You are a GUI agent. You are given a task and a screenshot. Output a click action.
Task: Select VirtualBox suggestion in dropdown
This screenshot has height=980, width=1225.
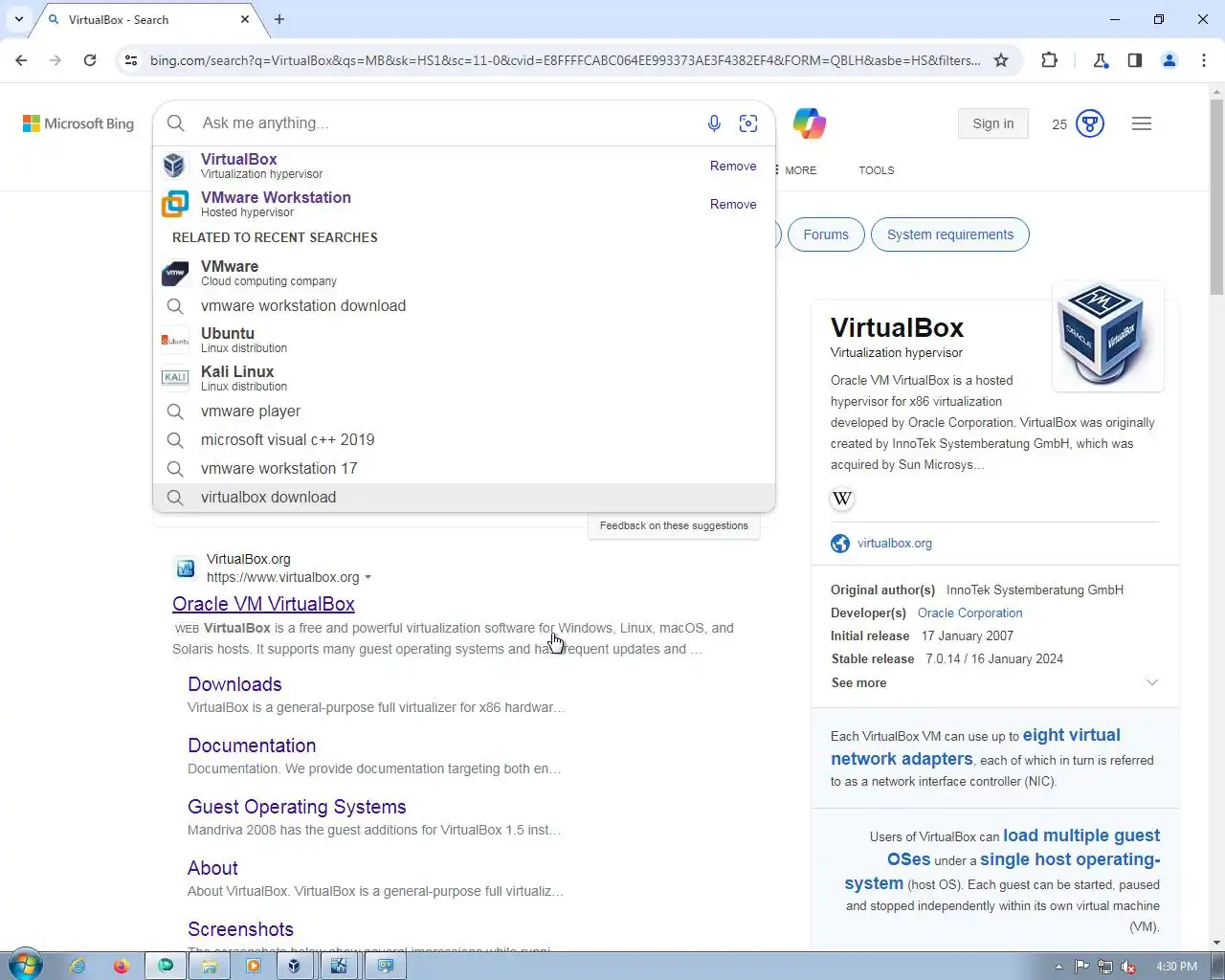[x=463, y=166]
